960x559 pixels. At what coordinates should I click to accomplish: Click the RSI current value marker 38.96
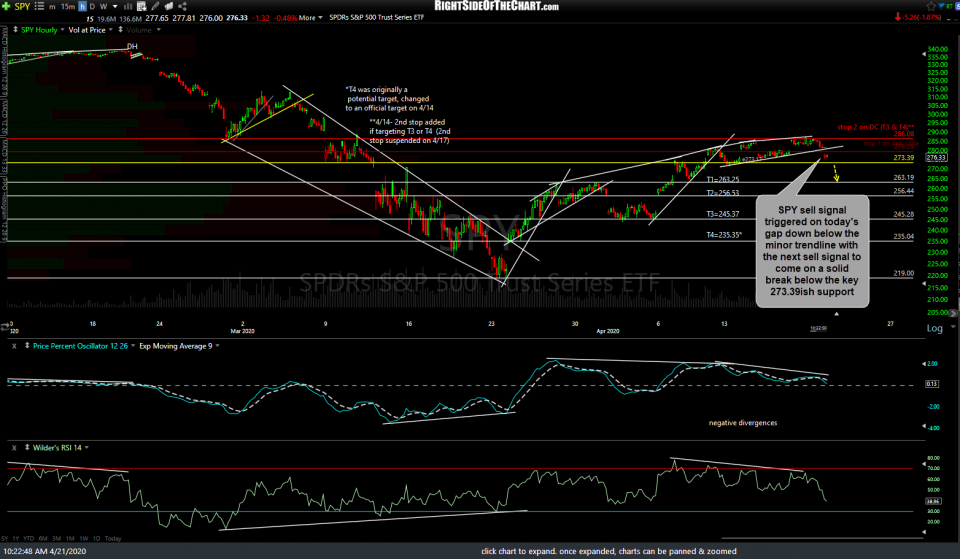click(x=933, y=501)
